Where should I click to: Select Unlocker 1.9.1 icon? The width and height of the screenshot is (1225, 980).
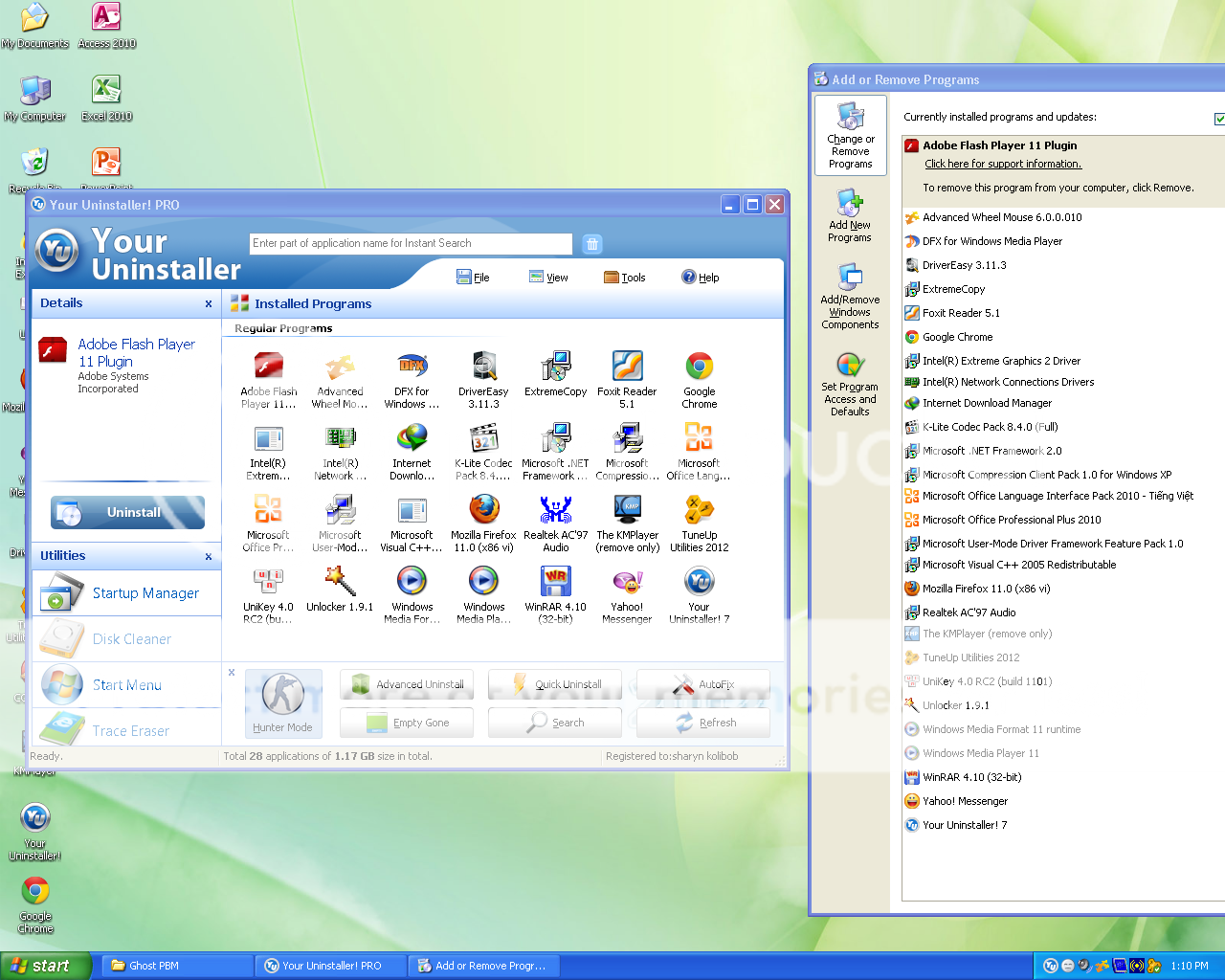point(340,582)
